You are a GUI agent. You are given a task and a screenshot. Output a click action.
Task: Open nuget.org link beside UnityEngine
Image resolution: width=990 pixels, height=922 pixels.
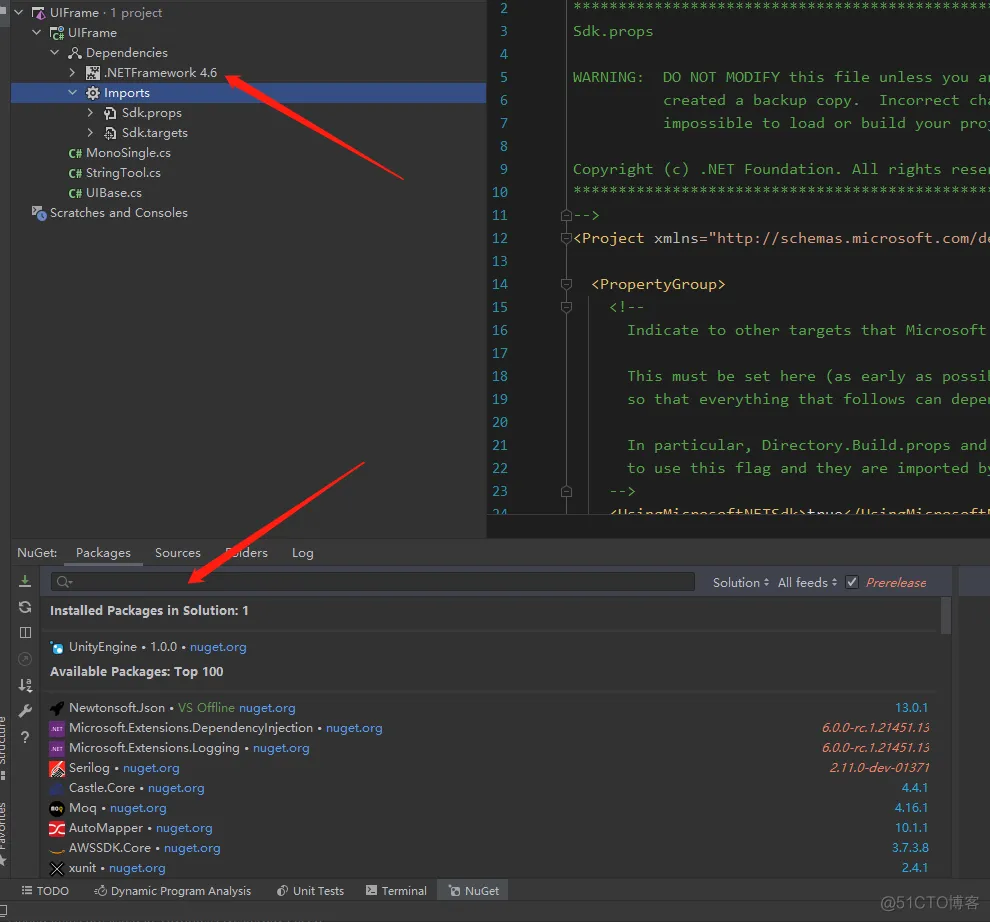click(218, 647)
